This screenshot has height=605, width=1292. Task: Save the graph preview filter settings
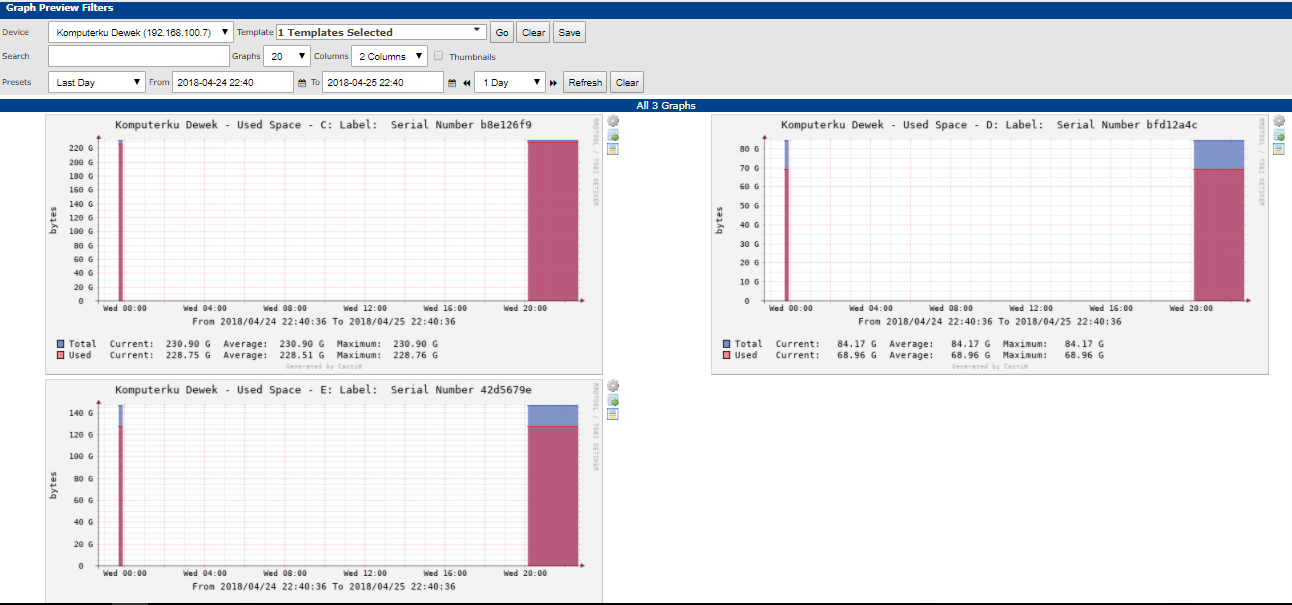pos(569,32)
